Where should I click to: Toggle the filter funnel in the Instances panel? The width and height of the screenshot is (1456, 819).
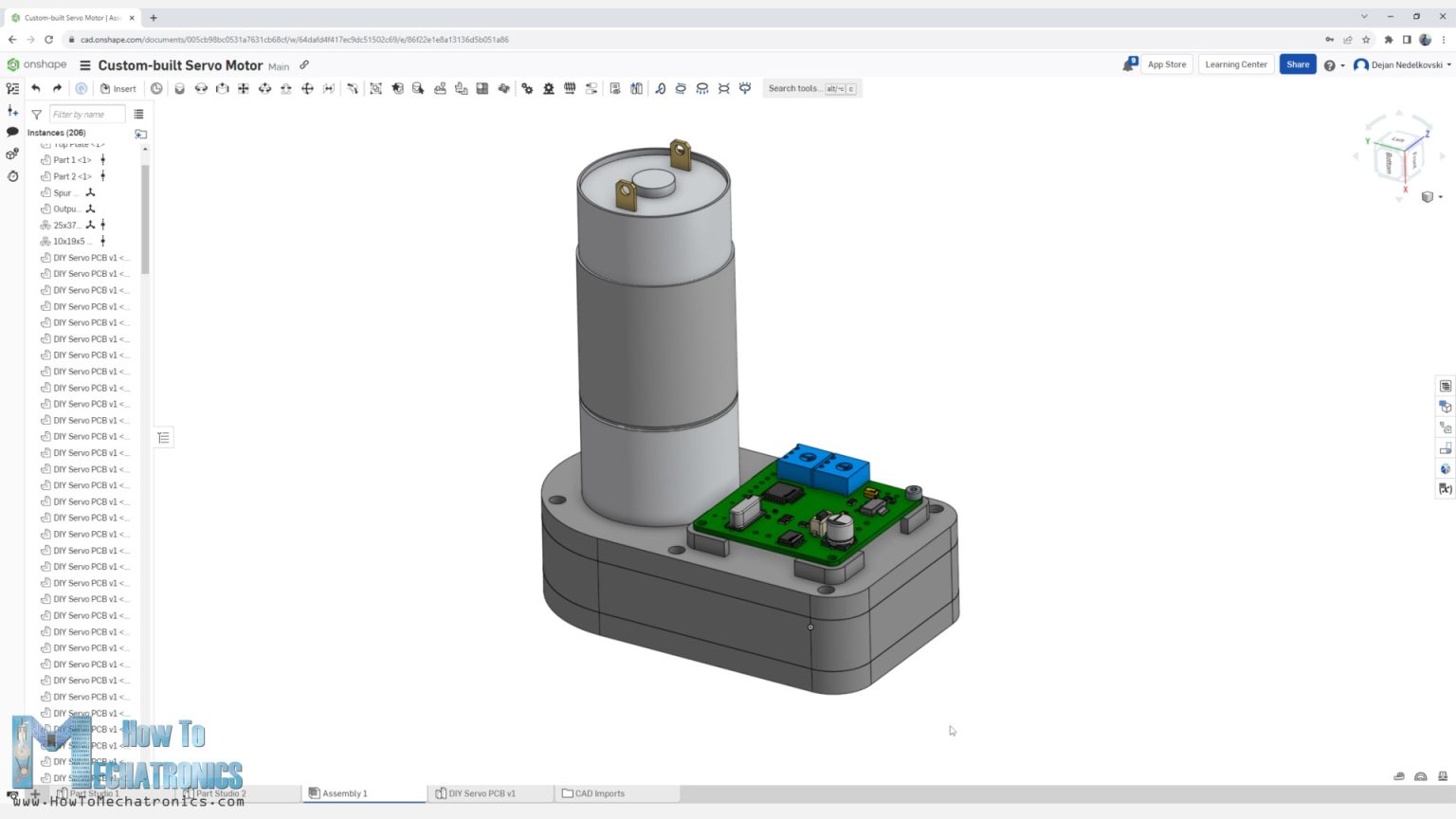click(36, 114)
